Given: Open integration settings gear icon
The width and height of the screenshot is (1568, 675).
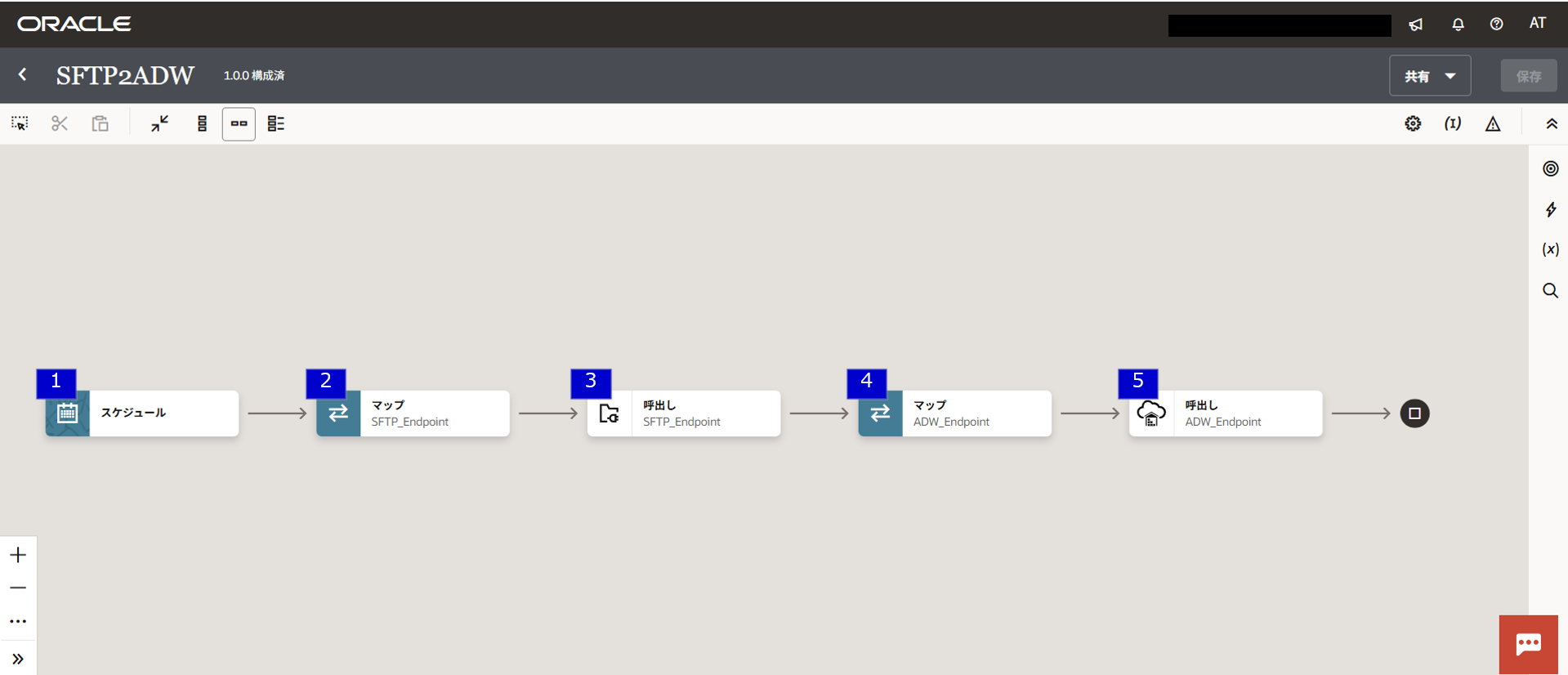Looking at the screenshot, I should pyautogui.click(x=1413, y=123).
